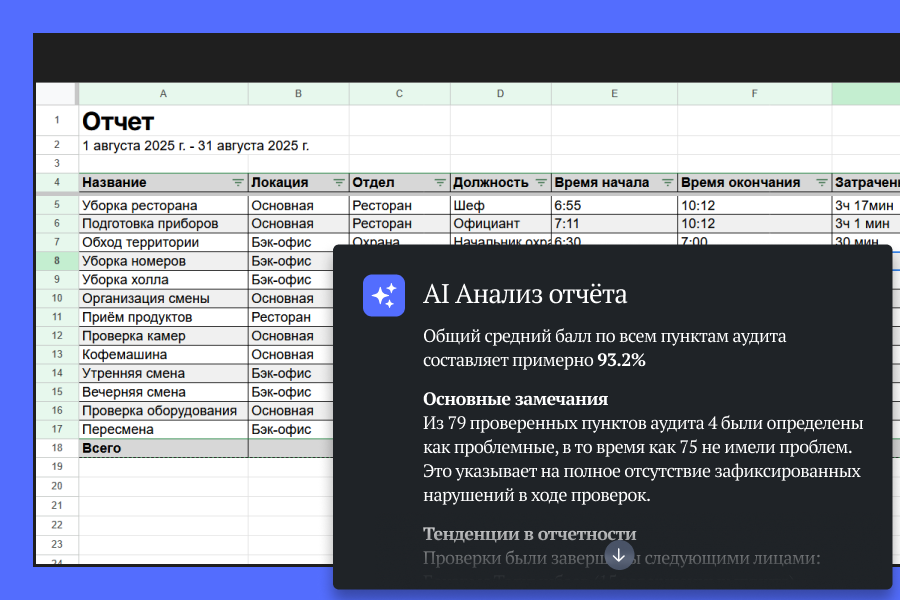Image resolution: width=900 pixels, height=600 pixels.
Task: Open filter for Отдел column
Action: pyautogui.click(x=440, y=183)
